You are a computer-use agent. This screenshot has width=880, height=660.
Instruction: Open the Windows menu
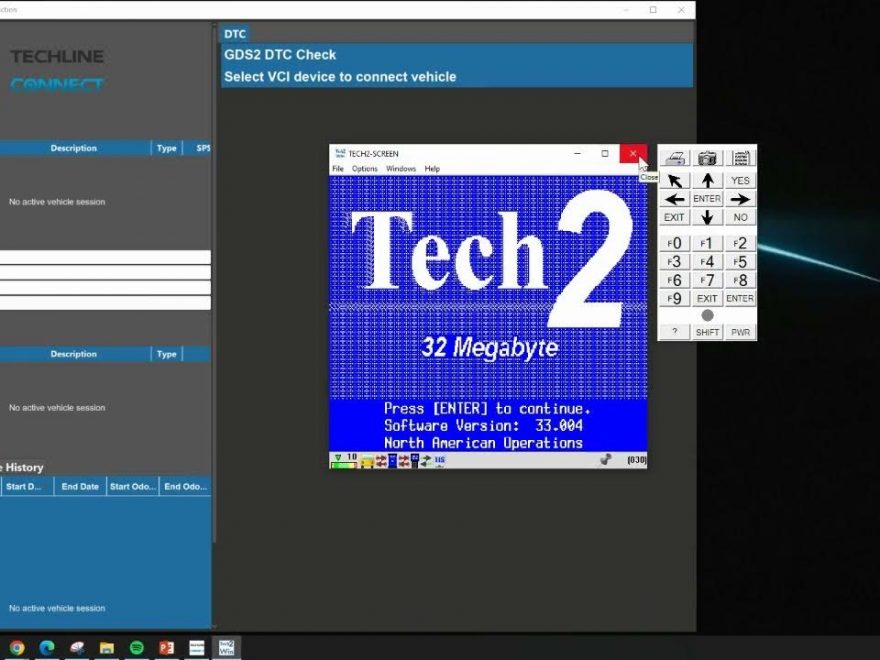(401, 169)
